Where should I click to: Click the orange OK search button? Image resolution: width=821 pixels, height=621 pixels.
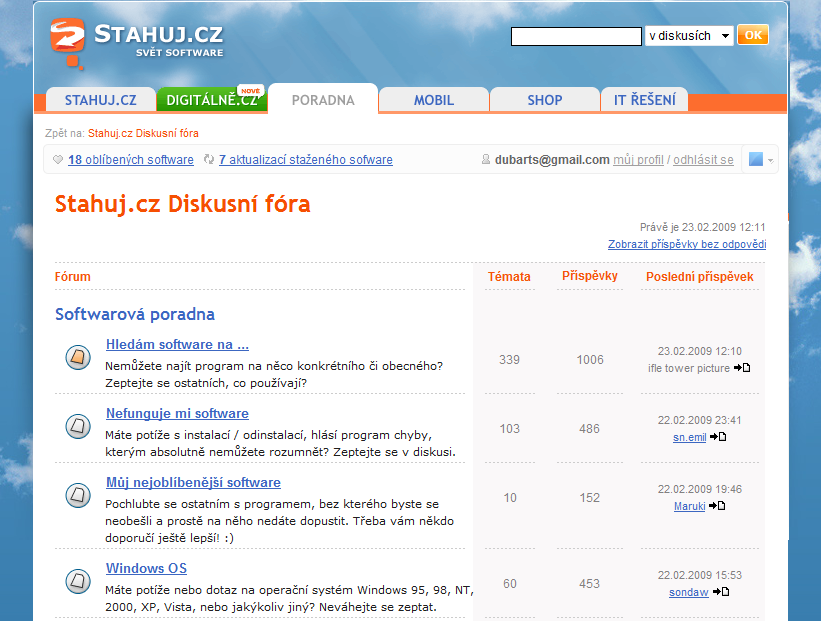(753, 35)
